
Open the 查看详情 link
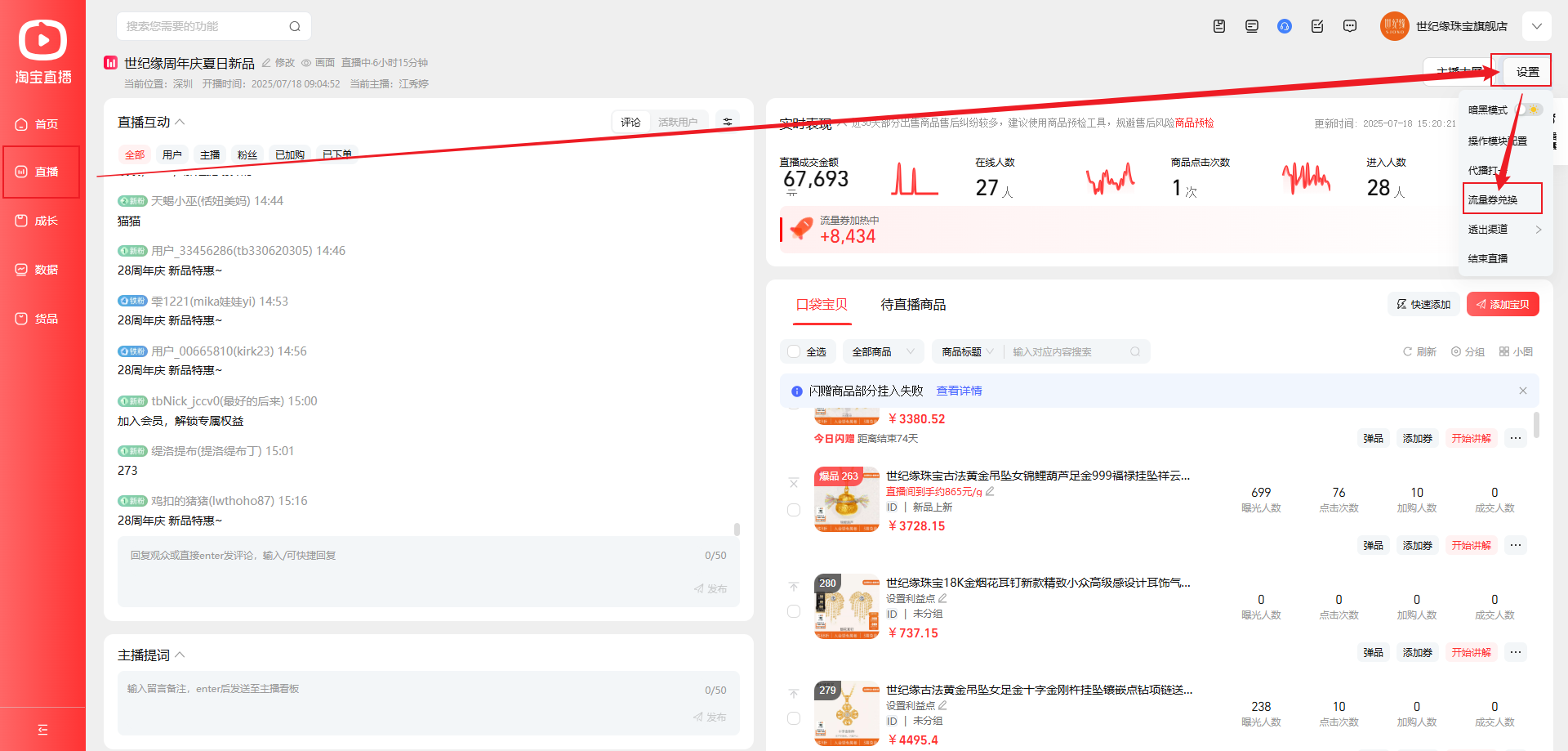coord(959,391)
